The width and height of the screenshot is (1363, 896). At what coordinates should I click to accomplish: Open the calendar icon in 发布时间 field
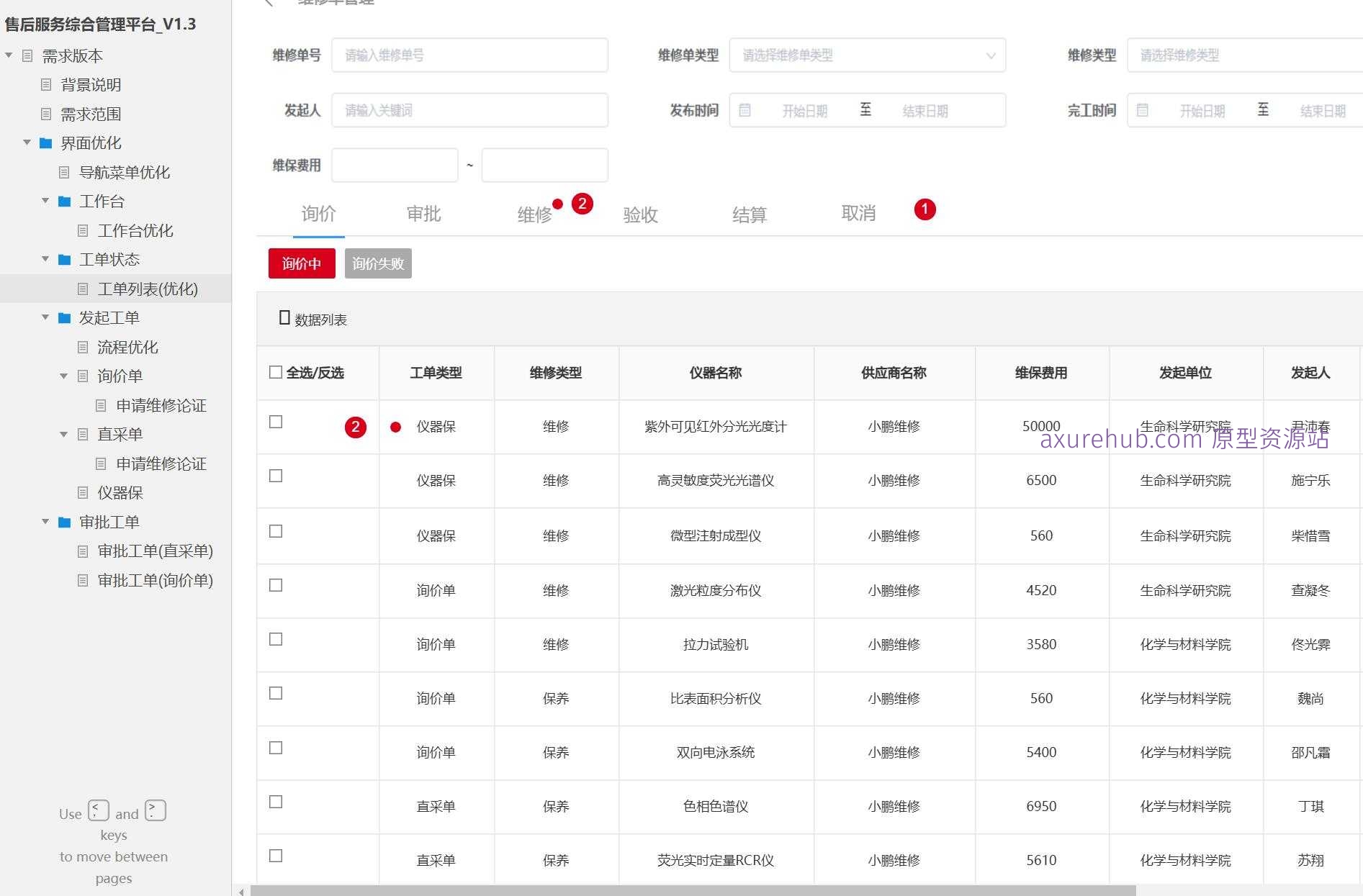(745, 110)
